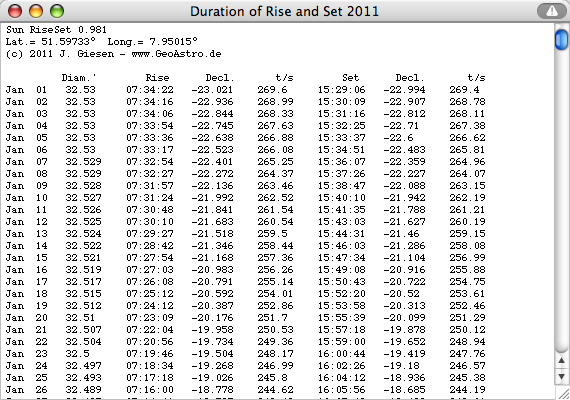Click declination -20.983 in Jan 16 row
Screen dimensions: 570x400
[212, 270]
